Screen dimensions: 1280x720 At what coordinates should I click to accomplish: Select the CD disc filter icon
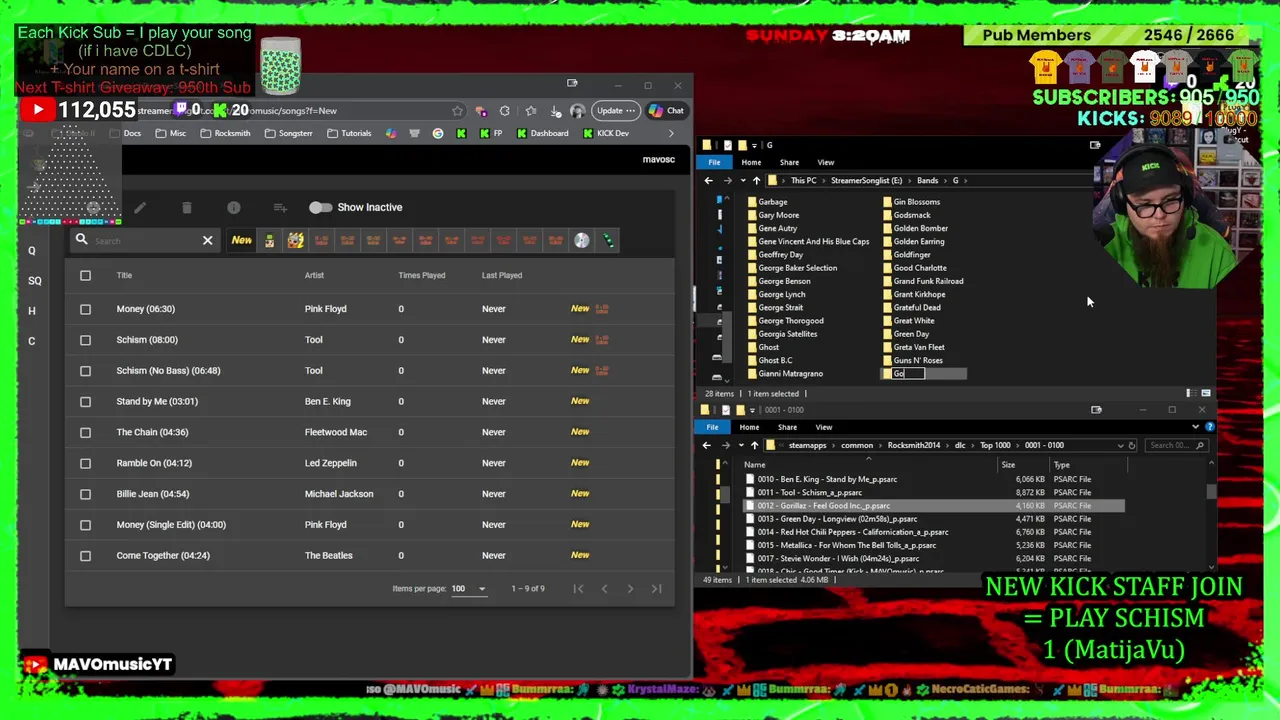pos(582,240)
